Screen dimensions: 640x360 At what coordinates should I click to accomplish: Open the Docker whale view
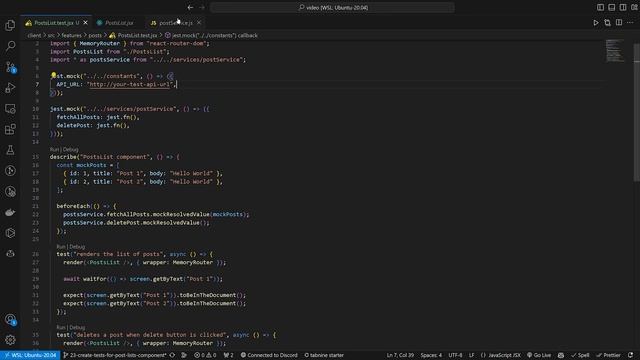[10, 212]
